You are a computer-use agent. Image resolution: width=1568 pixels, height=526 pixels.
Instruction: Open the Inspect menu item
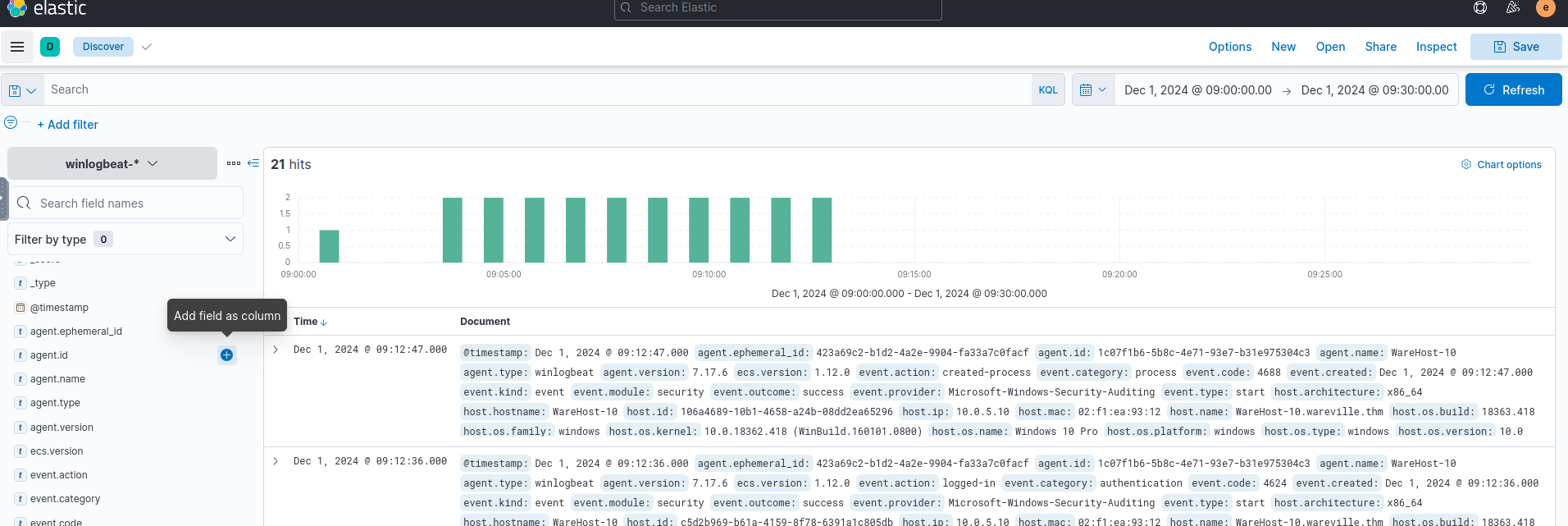pos(1436,47)
